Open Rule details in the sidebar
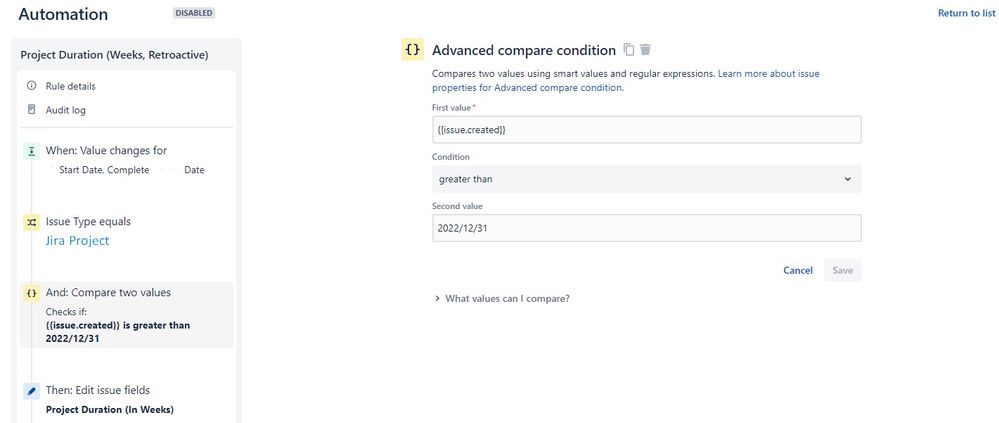999x423 pixels. coord(70,86)
